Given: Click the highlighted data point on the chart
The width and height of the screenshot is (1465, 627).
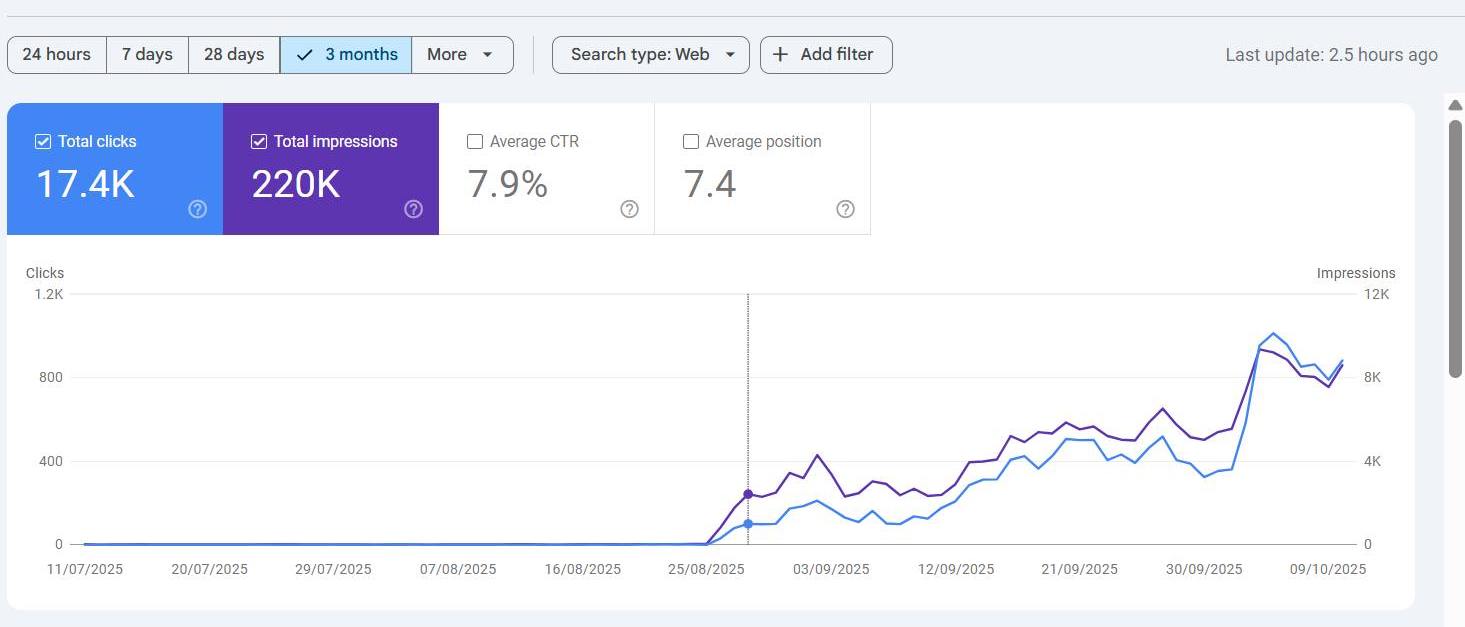Looking at the screenshot, I should point(748,493).
